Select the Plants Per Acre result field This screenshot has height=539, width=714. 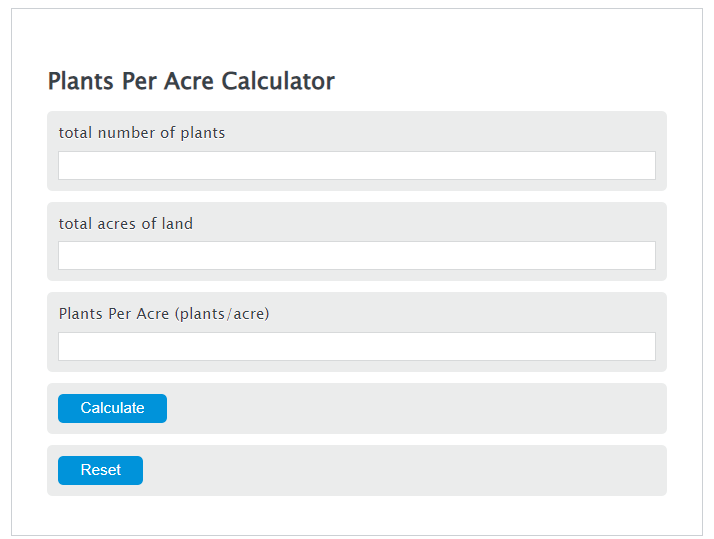(356, 347)
